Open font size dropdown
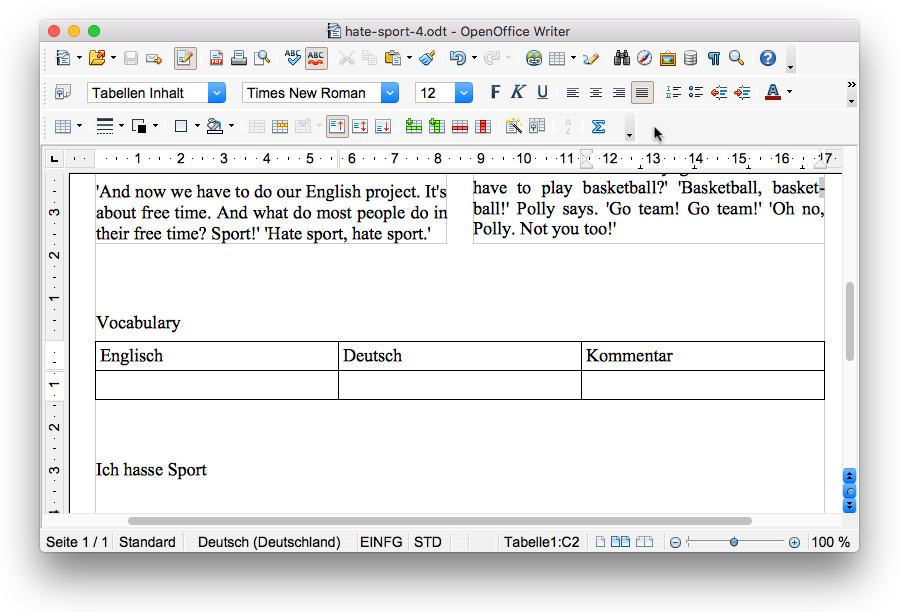 [464, 93]
